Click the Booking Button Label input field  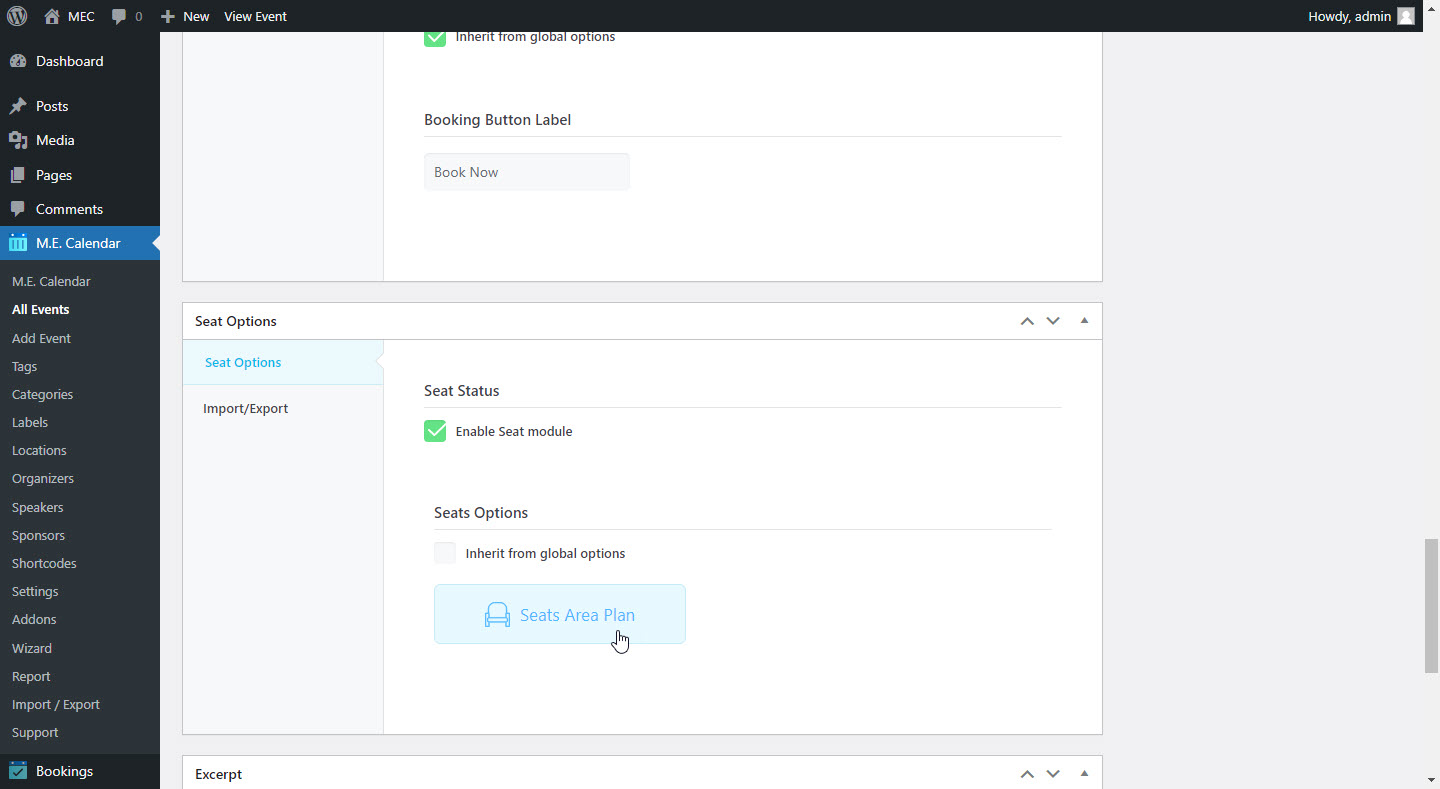(527, 172)
